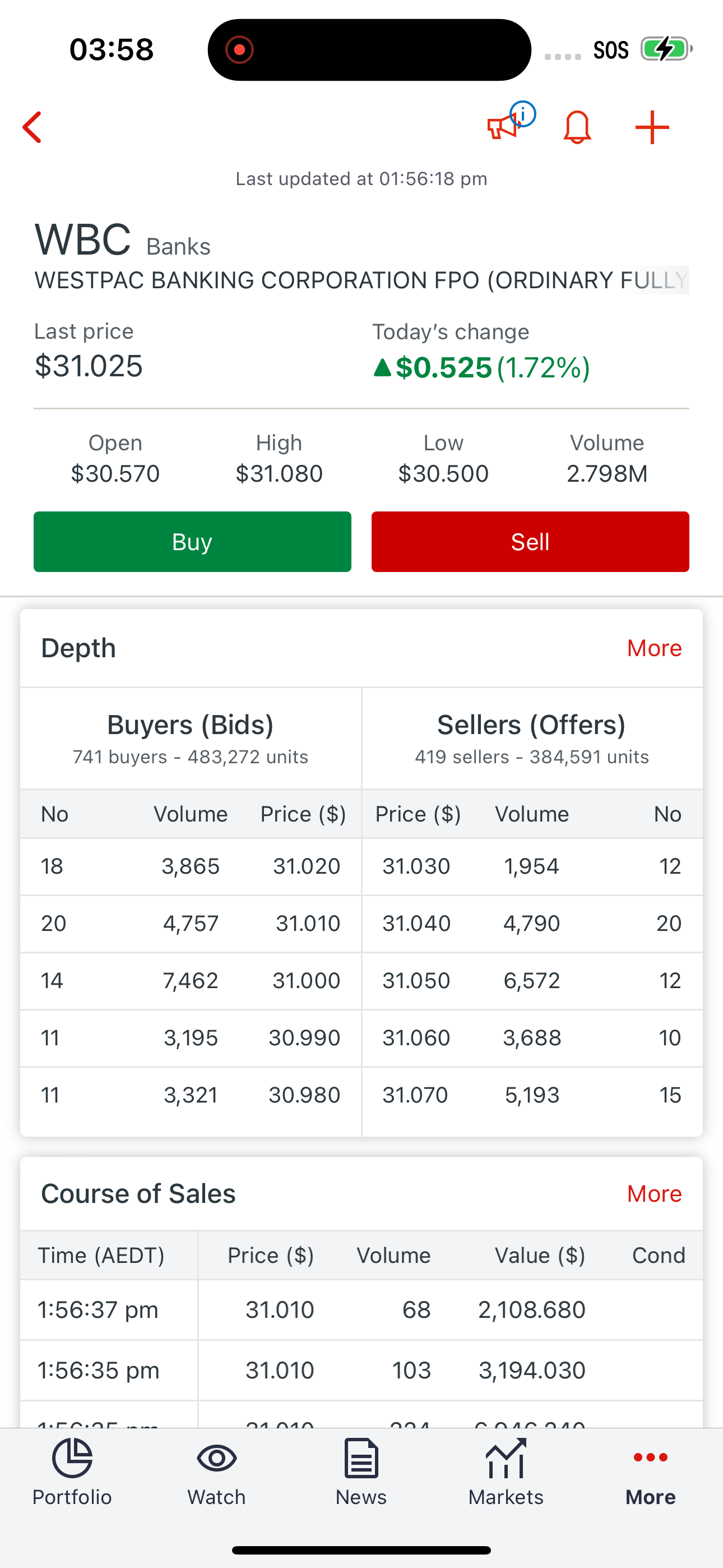Select bid price 31.010
This screenshot has height=1568, width=723.
308,924
